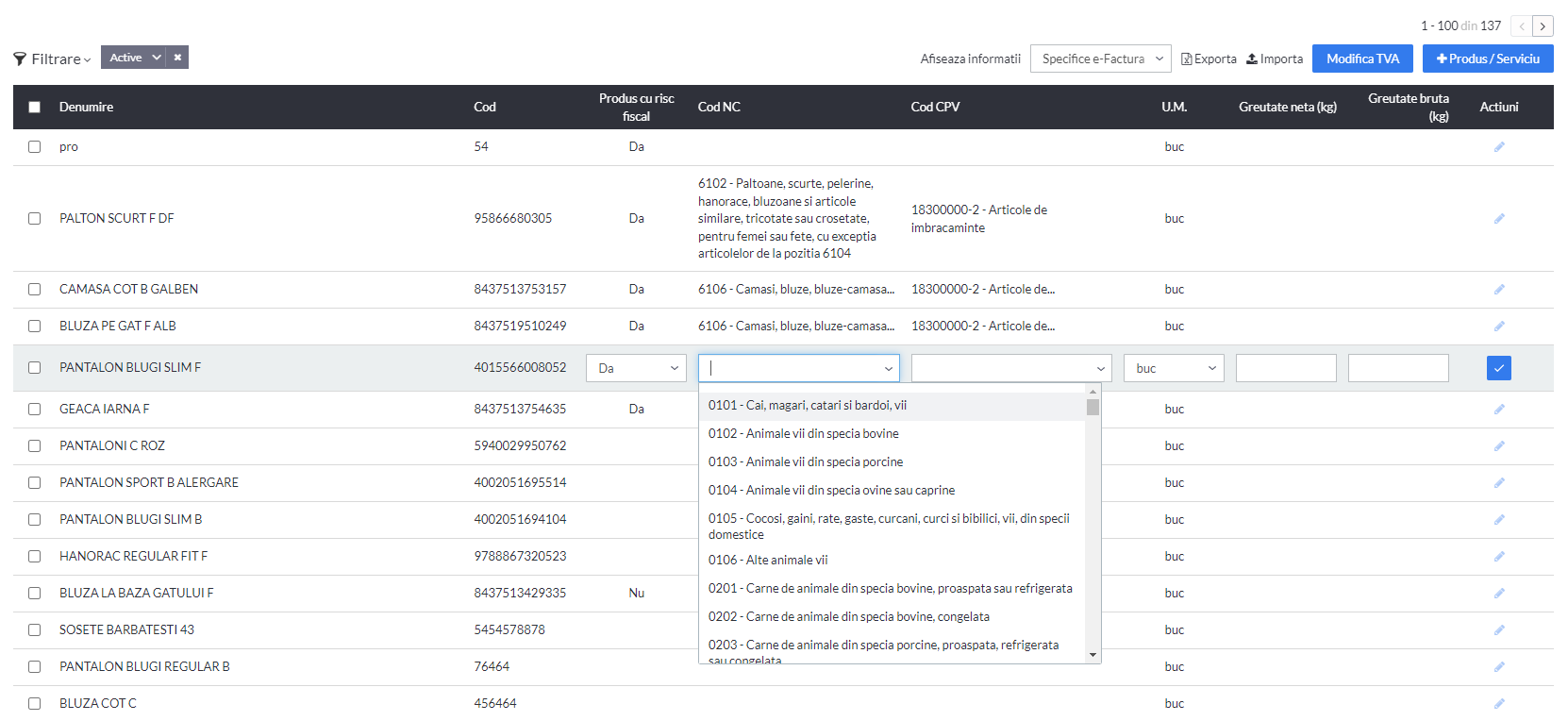
Task: Edit SOSETE BARBATESTI 43 pencil icon
Action: pos(1498,630)
